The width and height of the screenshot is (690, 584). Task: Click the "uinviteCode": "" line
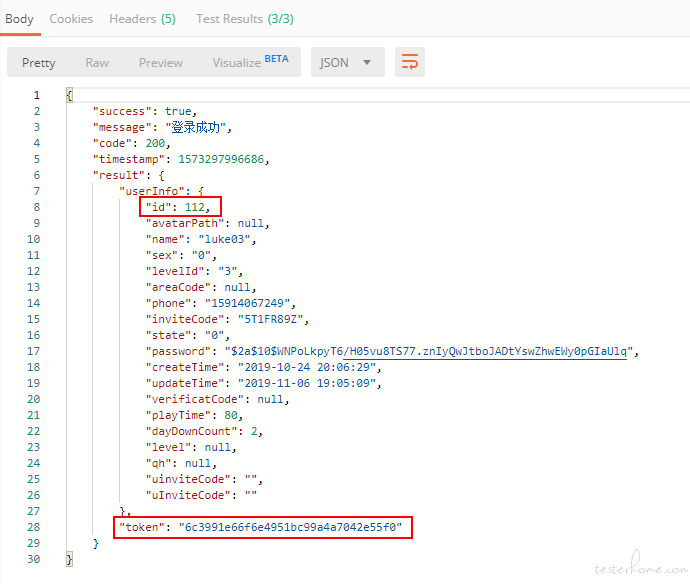pyautogui.click(x=204, y=479)
